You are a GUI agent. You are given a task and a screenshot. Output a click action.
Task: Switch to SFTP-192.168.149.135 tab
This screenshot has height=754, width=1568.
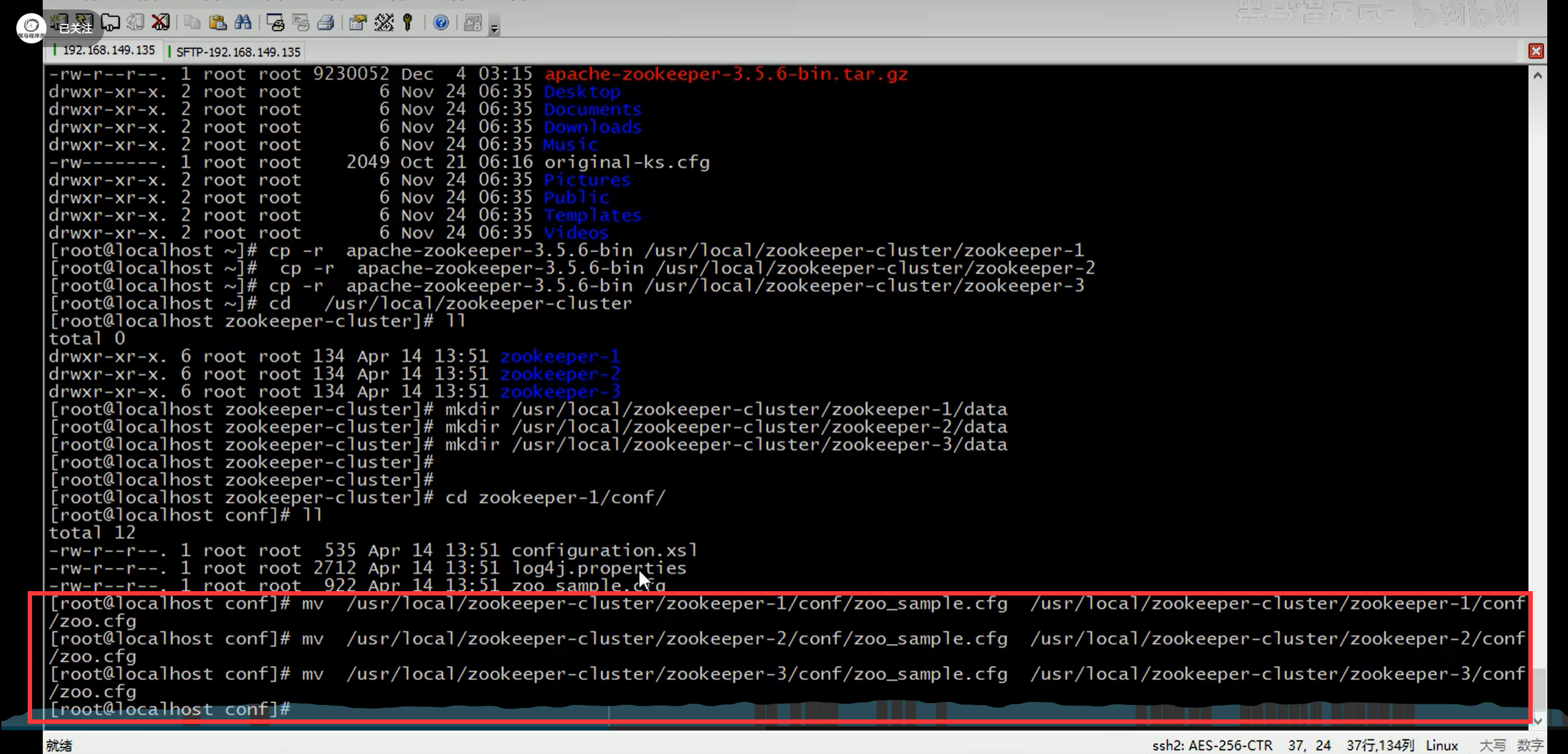238,52
